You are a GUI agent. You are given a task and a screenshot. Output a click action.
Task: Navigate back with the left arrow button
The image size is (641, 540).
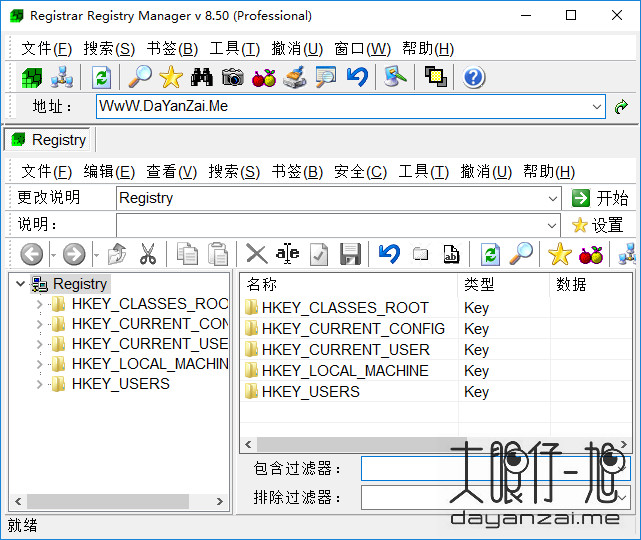tap(31, 254)
